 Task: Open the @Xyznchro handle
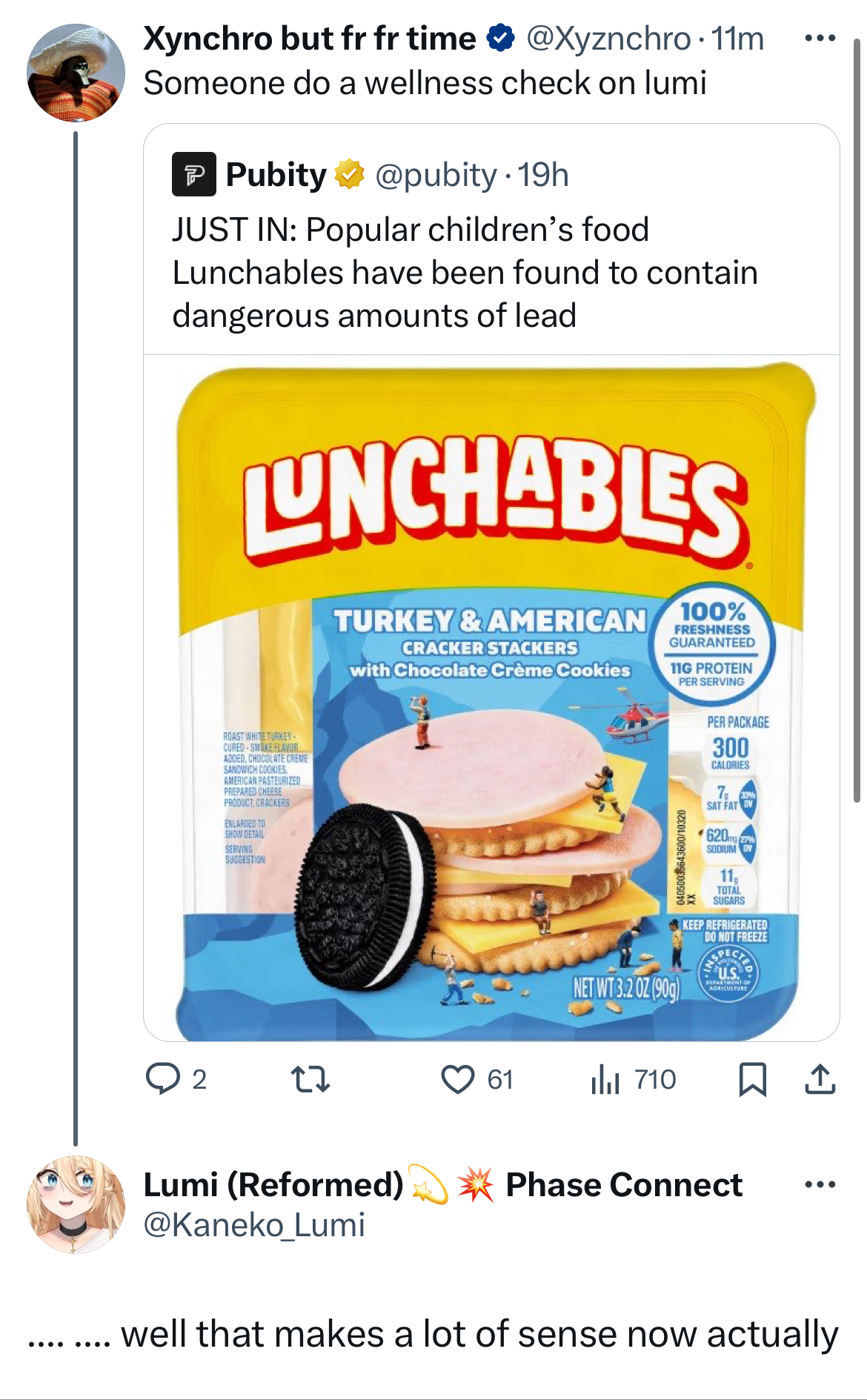pos(608,39)
